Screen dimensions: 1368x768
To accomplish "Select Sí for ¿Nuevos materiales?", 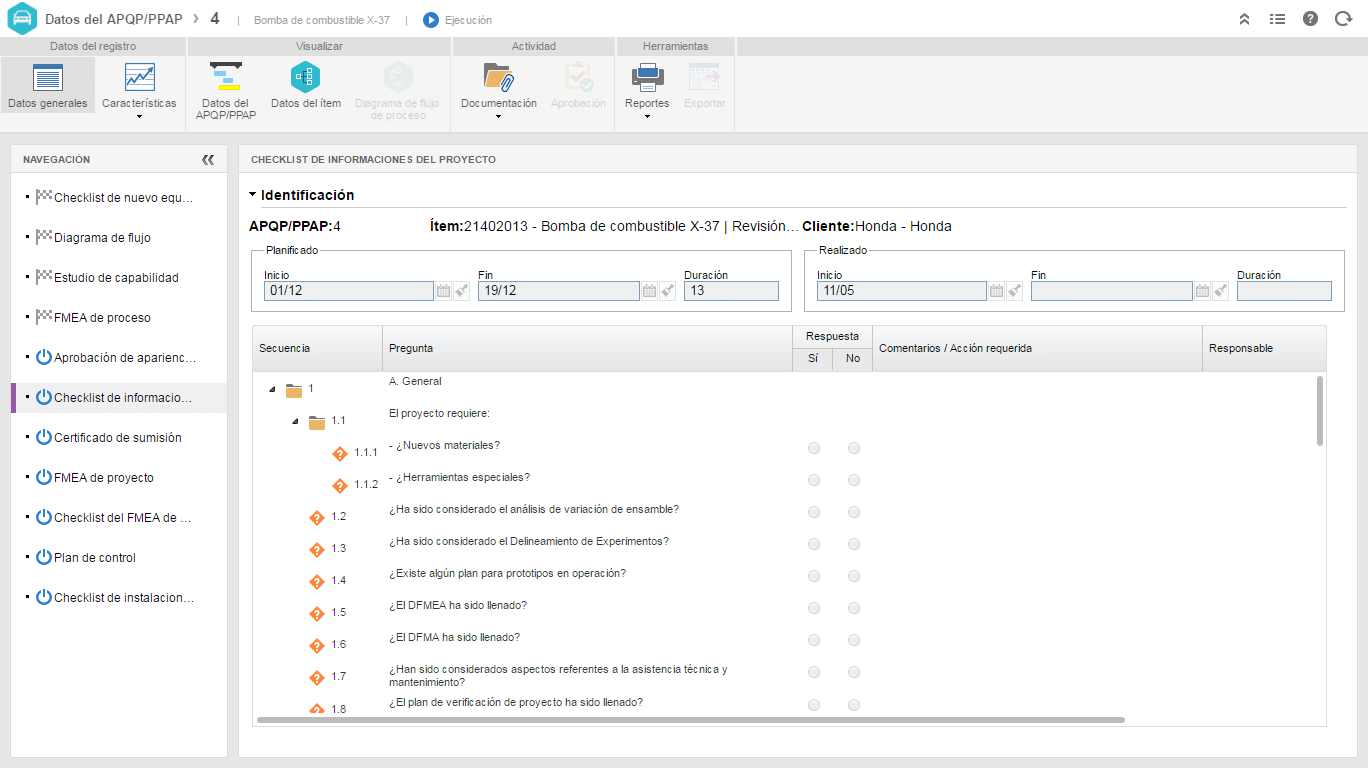I will point(814,448).
